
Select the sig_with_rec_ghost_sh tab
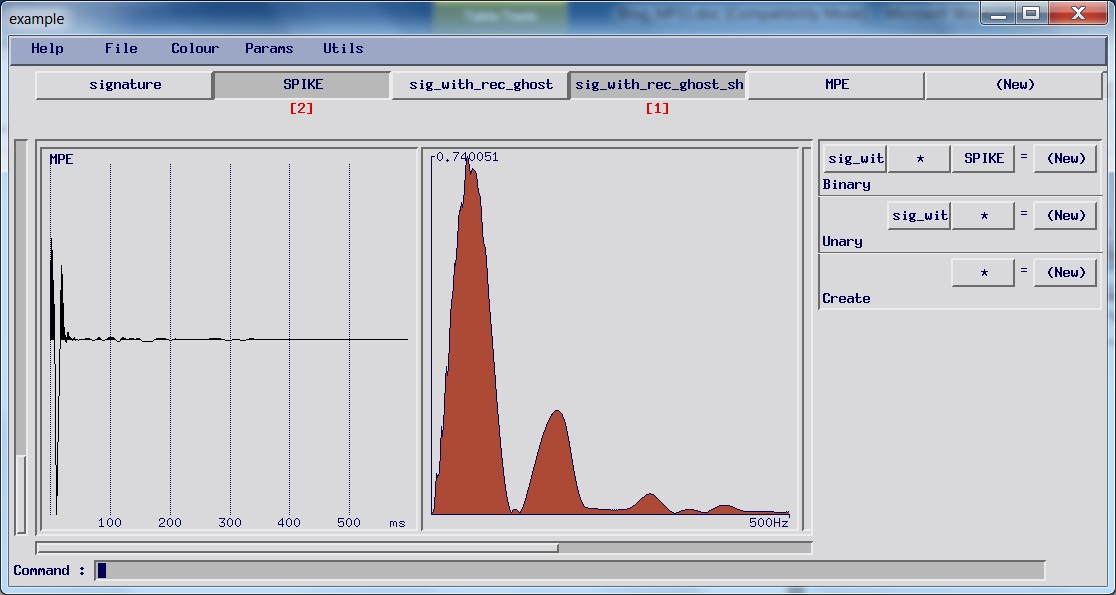coord(657,85)
